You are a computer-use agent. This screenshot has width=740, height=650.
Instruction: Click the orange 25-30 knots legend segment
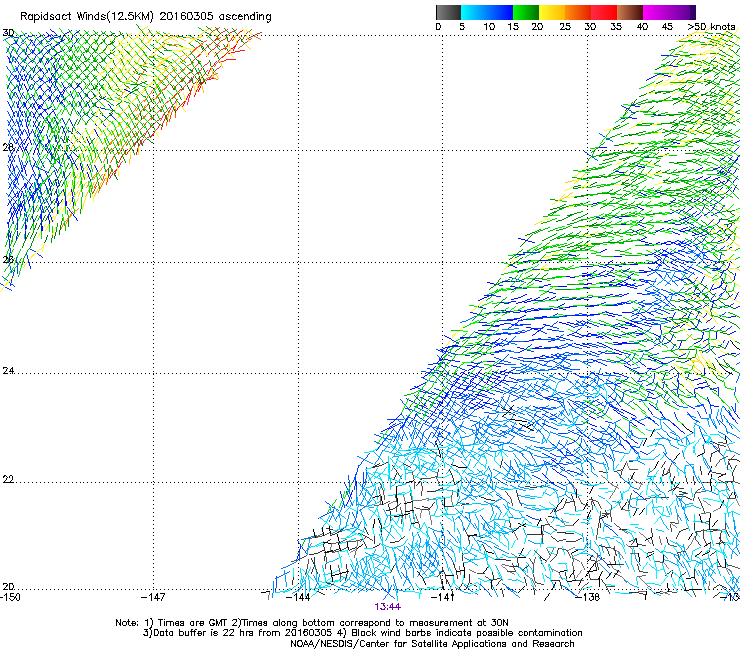[x=578, y=12]
